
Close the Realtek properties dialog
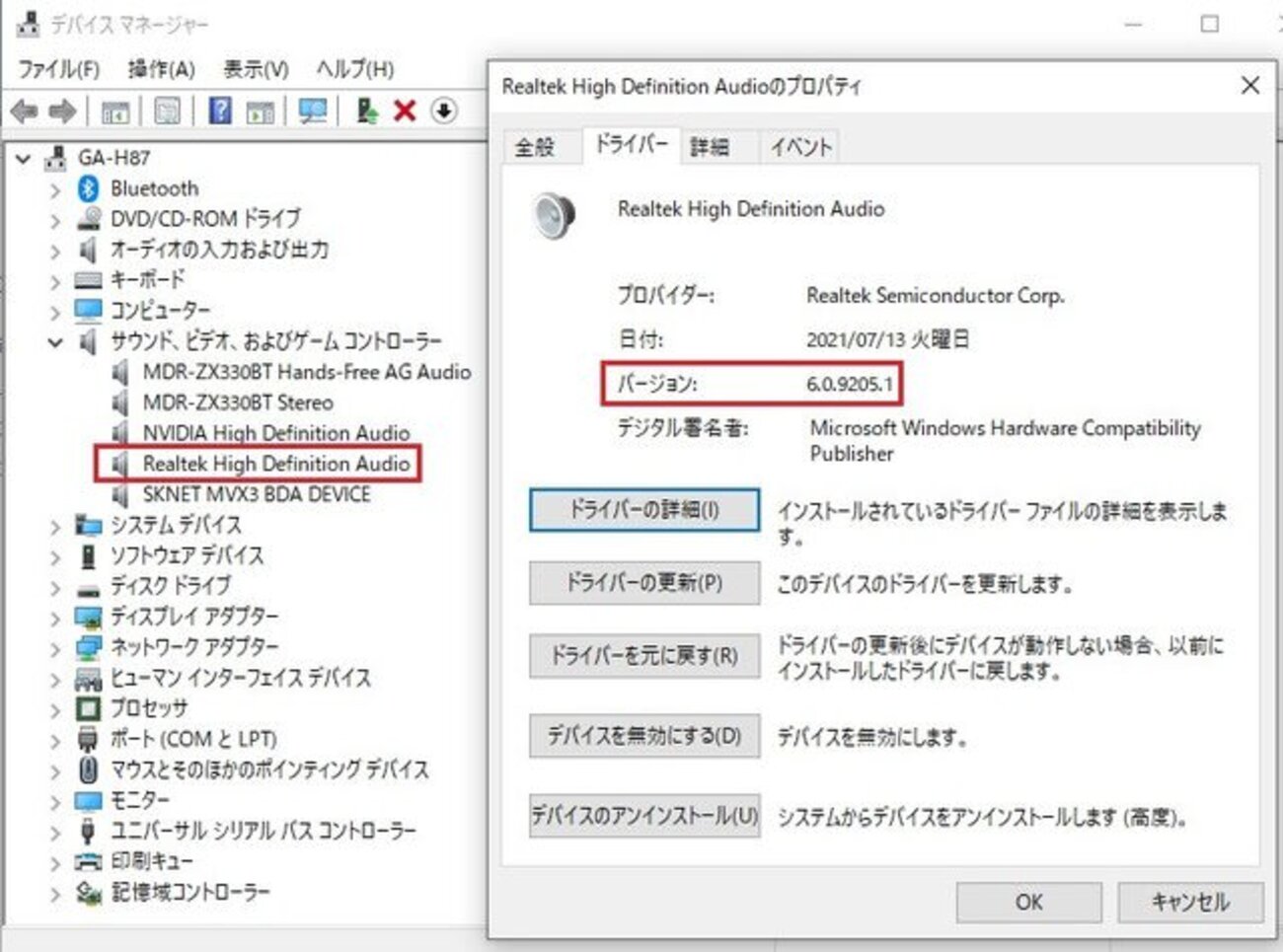(1249, 86)
